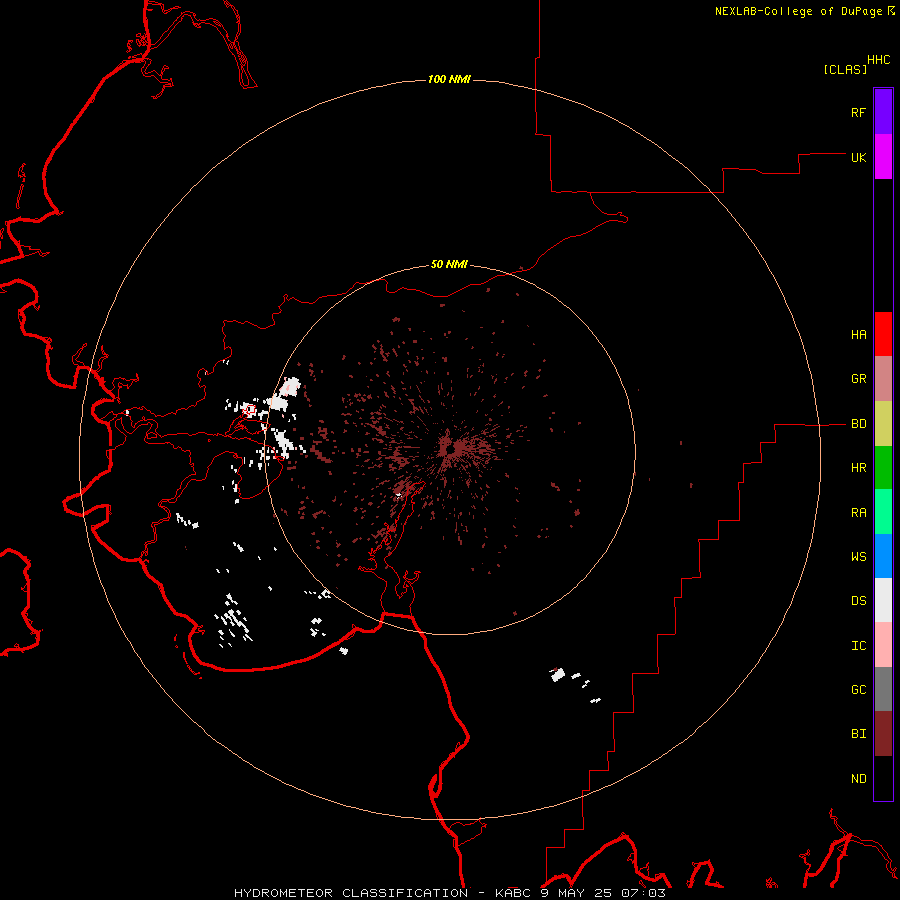The width and height of the screenshot is (900, 900).
Task: Click the 'GC' legend label
Action: tap(859, 690)
